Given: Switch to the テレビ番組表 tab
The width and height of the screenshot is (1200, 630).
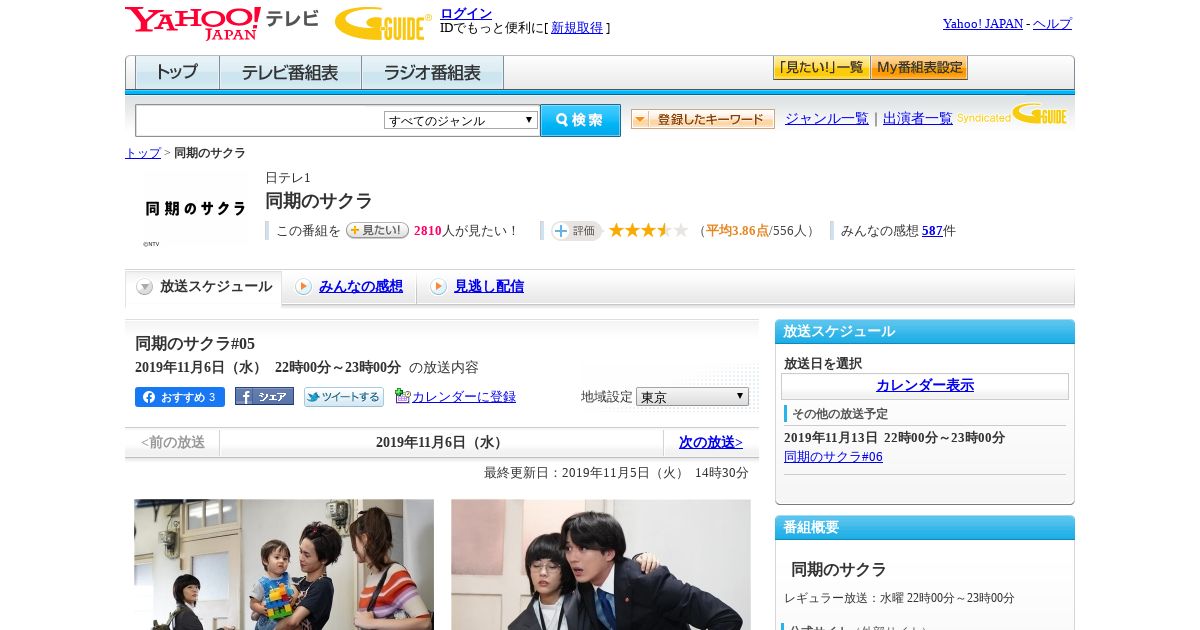Looking at the screenshot, I should [290, 73].
